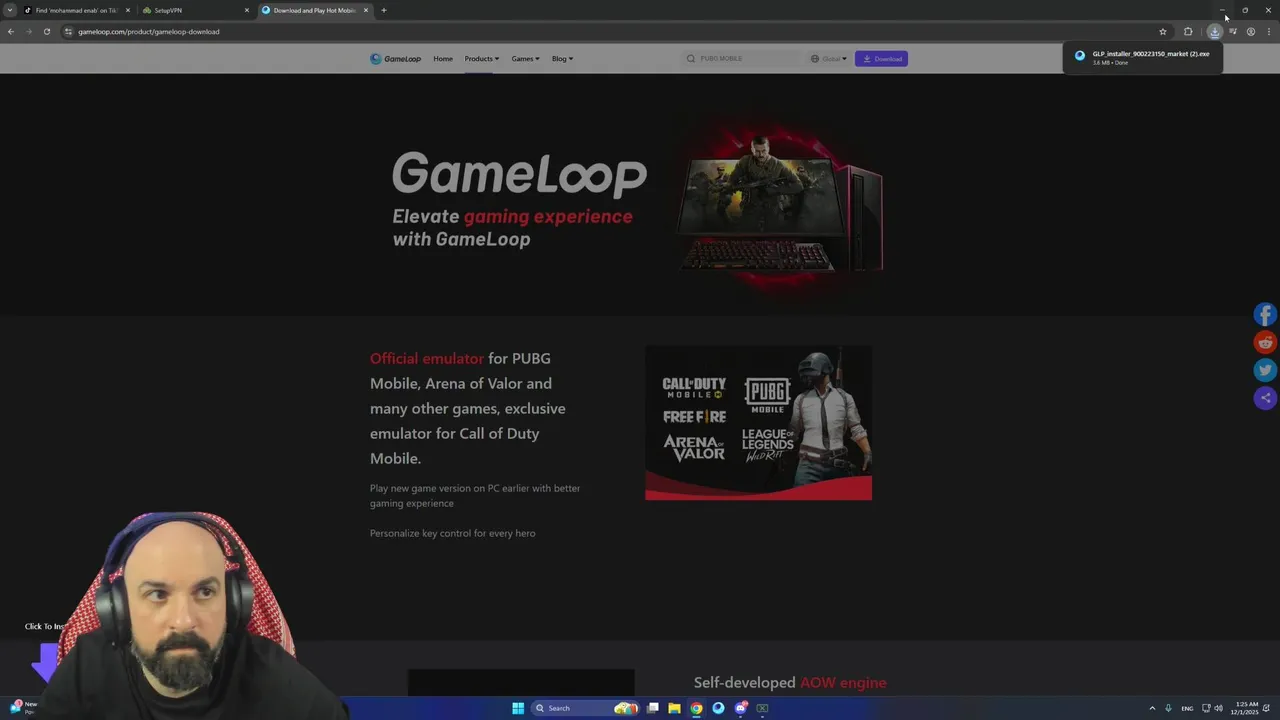Close the TikTok 'mohammad enab' tab

click(x=127, y=10)
